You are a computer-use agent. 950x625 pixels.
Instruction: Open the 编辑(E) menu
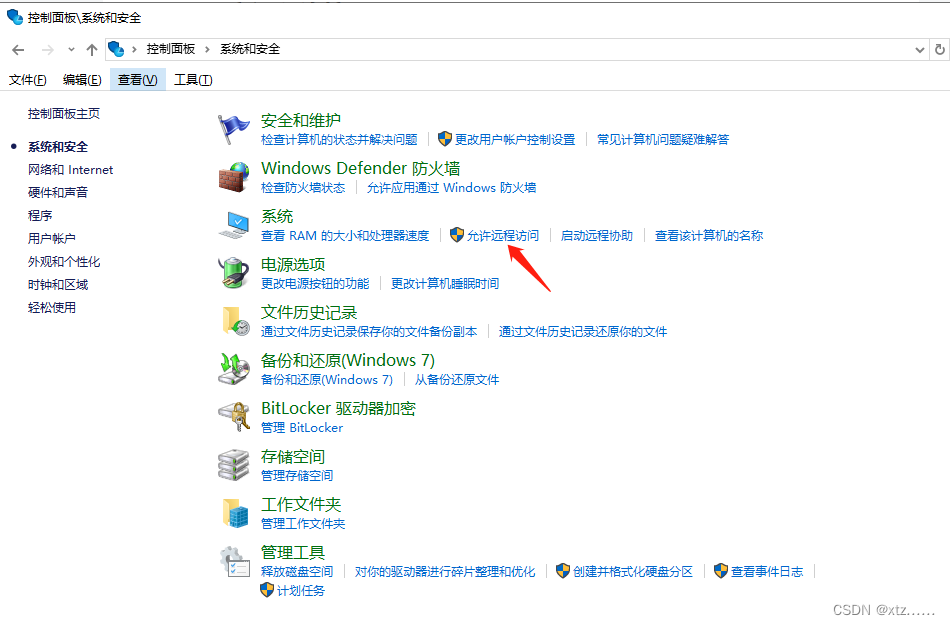click(82, 80)
